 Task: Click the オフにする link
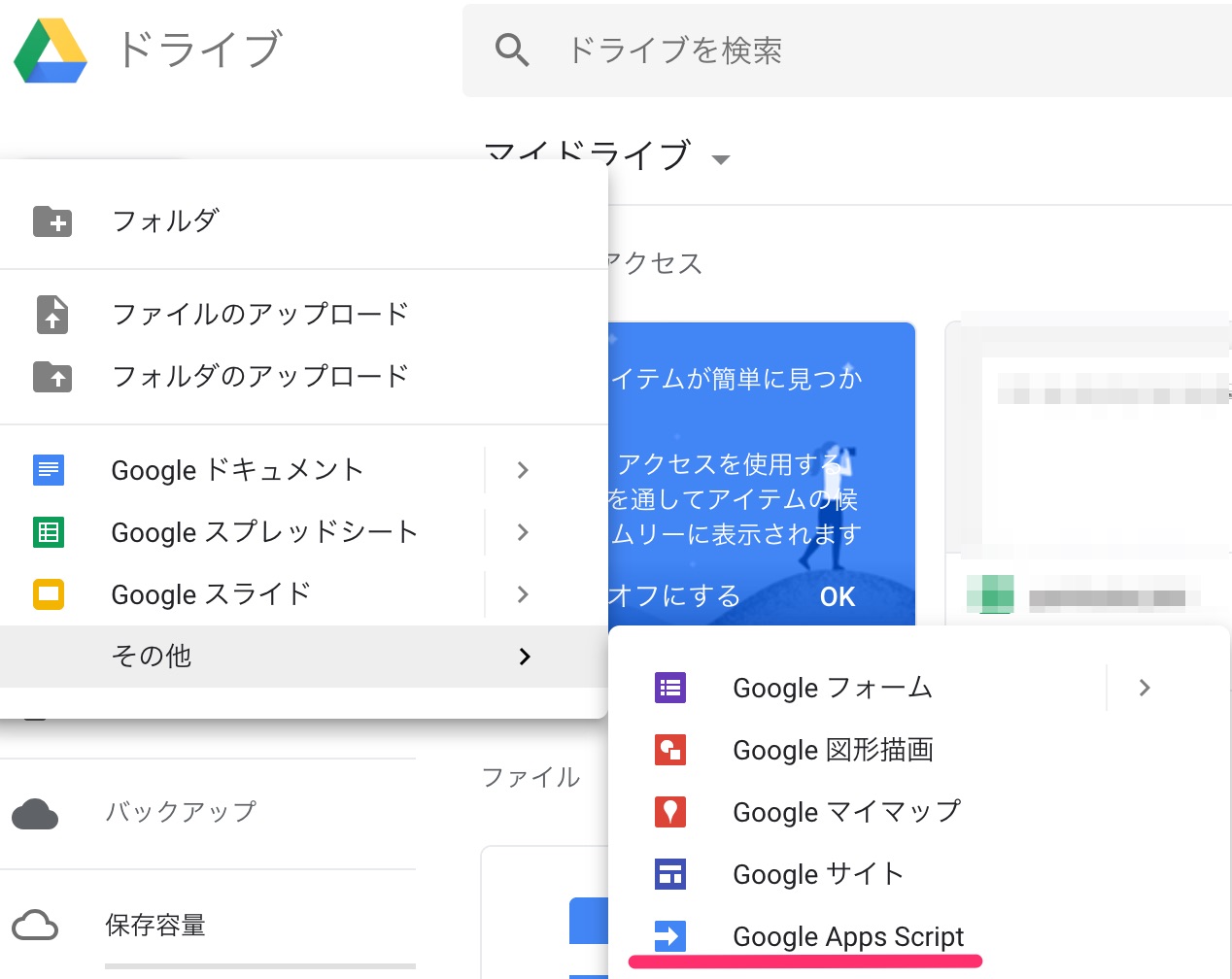tap(672, 596)
